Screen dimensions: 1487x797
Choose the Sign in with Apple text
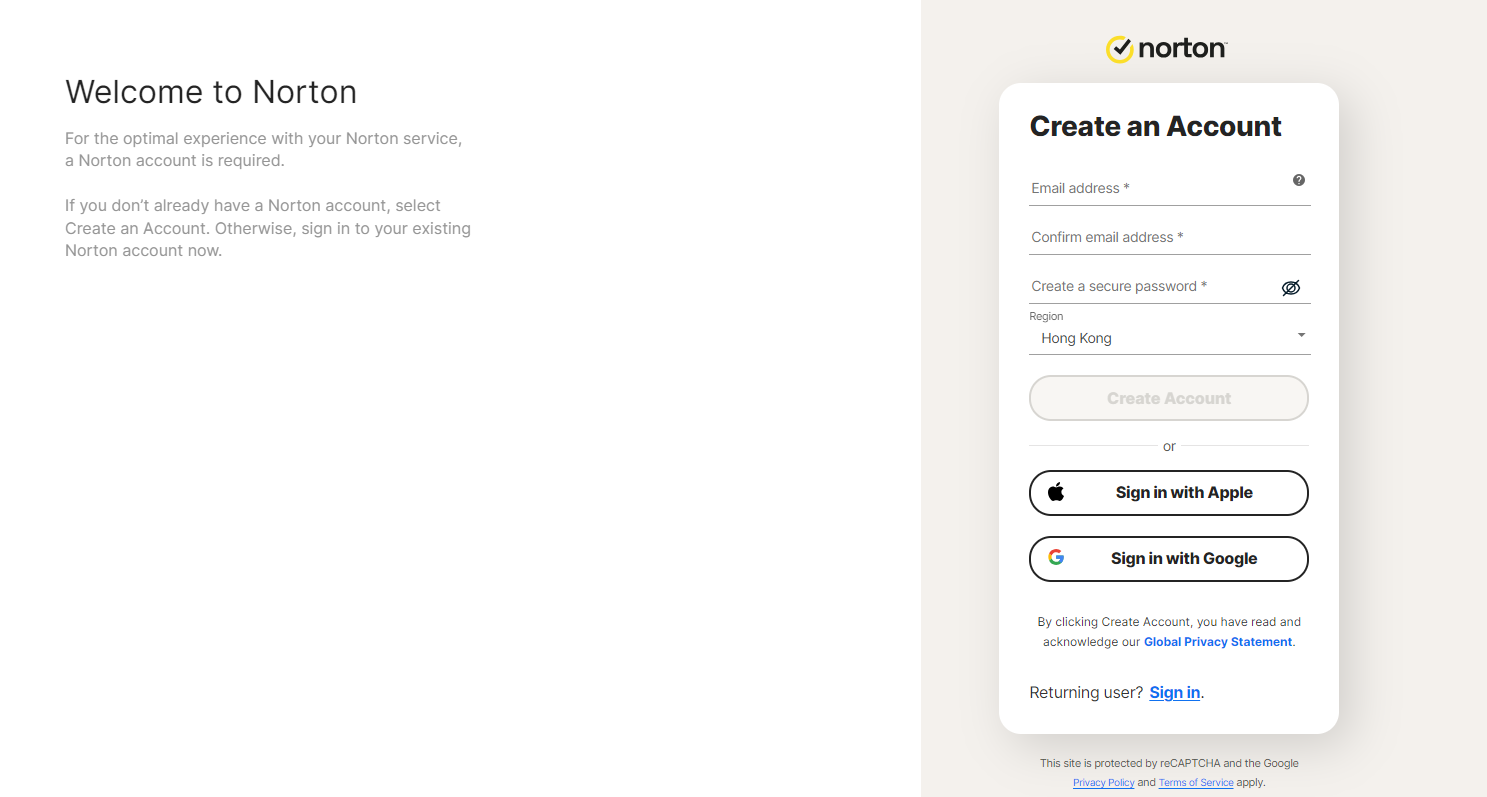(1184, 492)
